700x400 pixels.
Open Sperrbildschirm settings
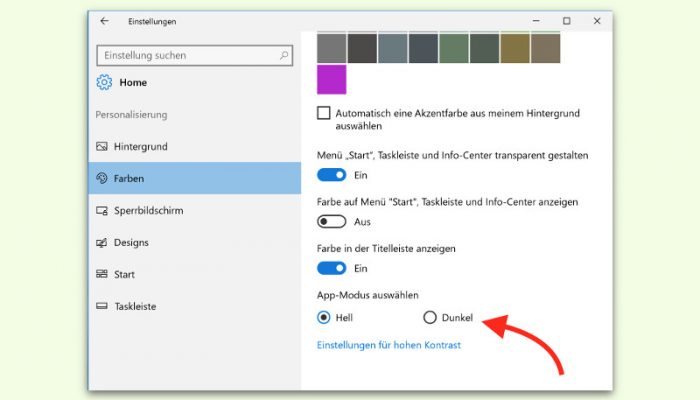[x=195, y=210]
